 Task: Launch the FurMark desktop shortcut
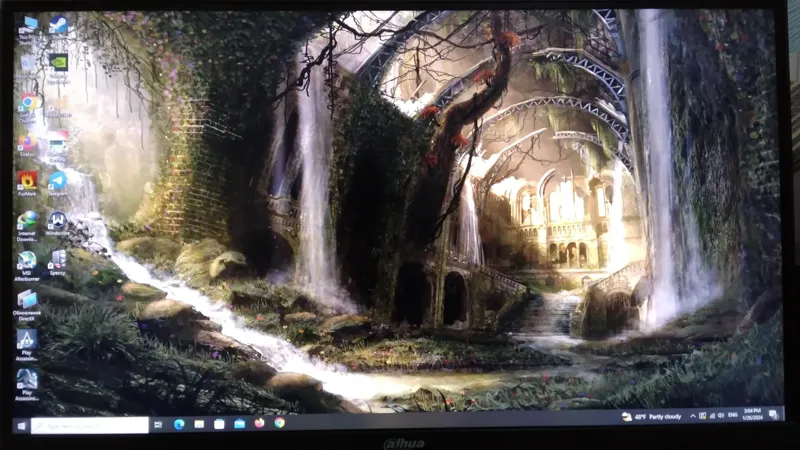point(27,182)
